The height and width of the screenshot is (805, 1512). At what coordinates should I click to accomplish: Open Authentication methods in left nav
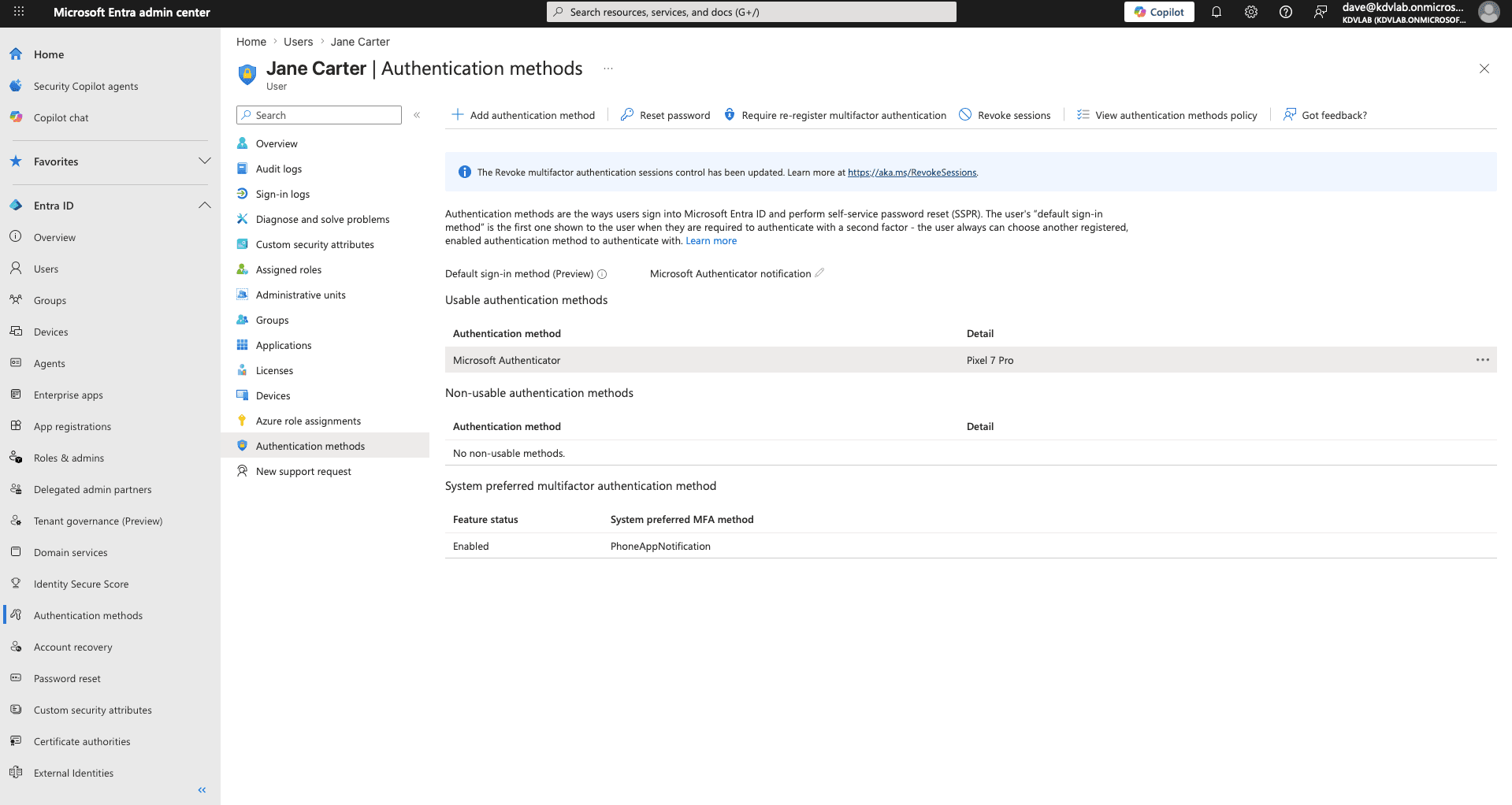tap(88, 615)
